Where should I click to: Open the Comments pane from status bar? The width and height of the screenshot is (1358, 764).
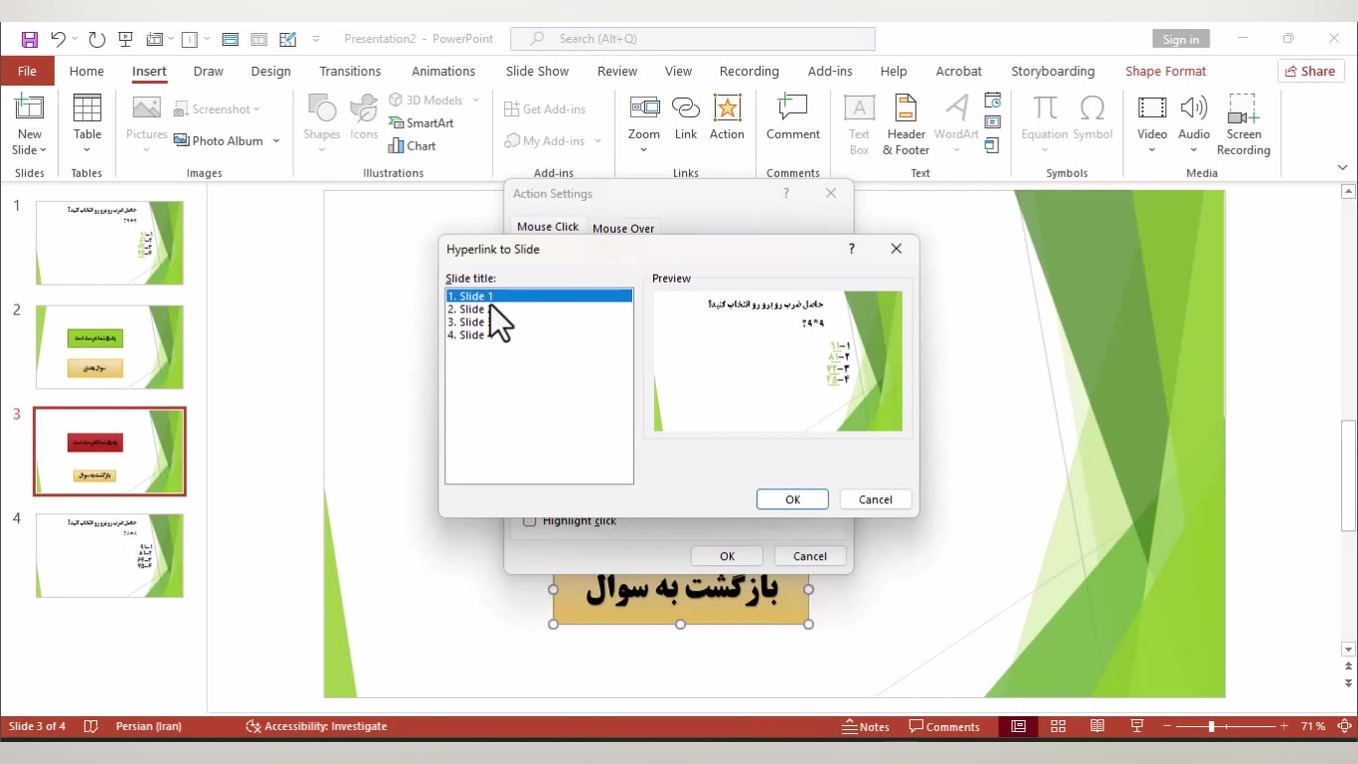click(x=944, y=727)
